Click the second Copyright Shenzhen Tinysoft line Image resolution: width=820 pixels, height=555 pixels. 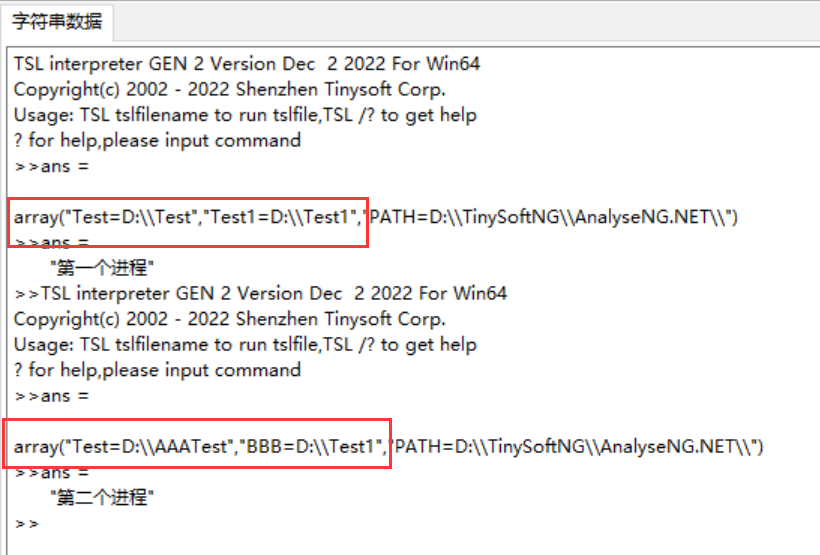click(229, 319)
